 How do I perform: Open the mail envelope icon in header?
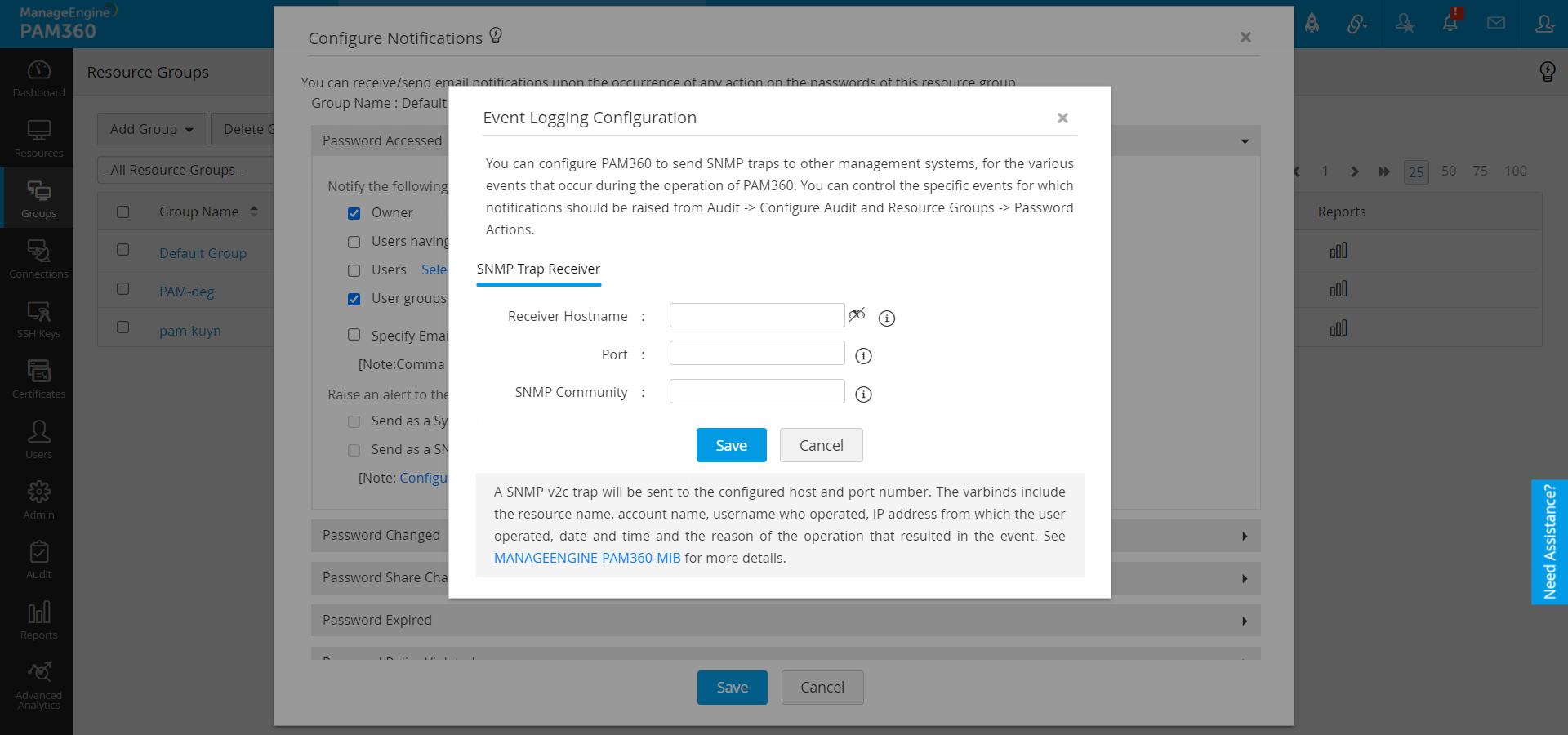[1496, 23]
